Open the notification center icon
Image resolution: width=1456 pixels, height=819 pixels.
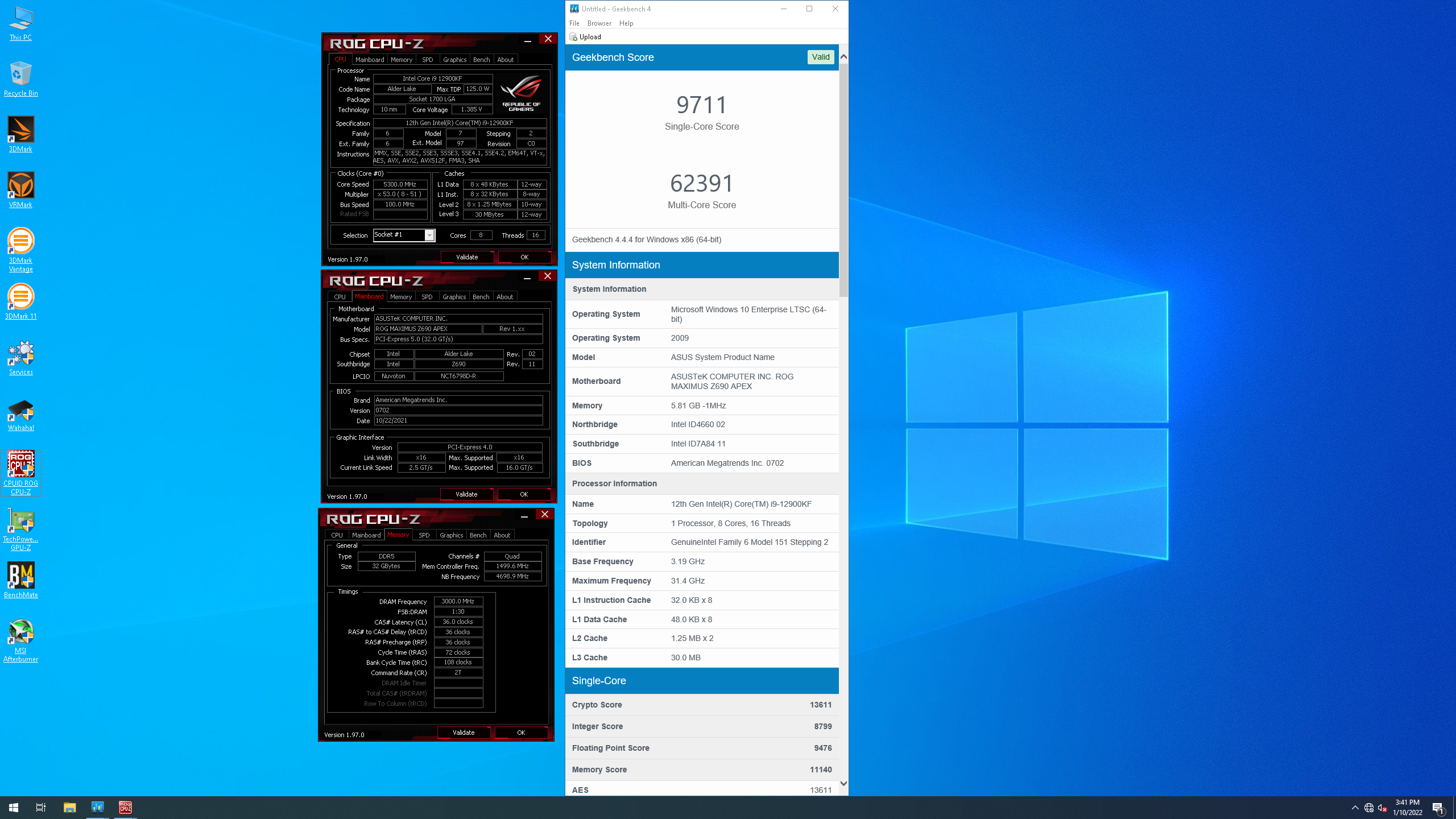1438,808
